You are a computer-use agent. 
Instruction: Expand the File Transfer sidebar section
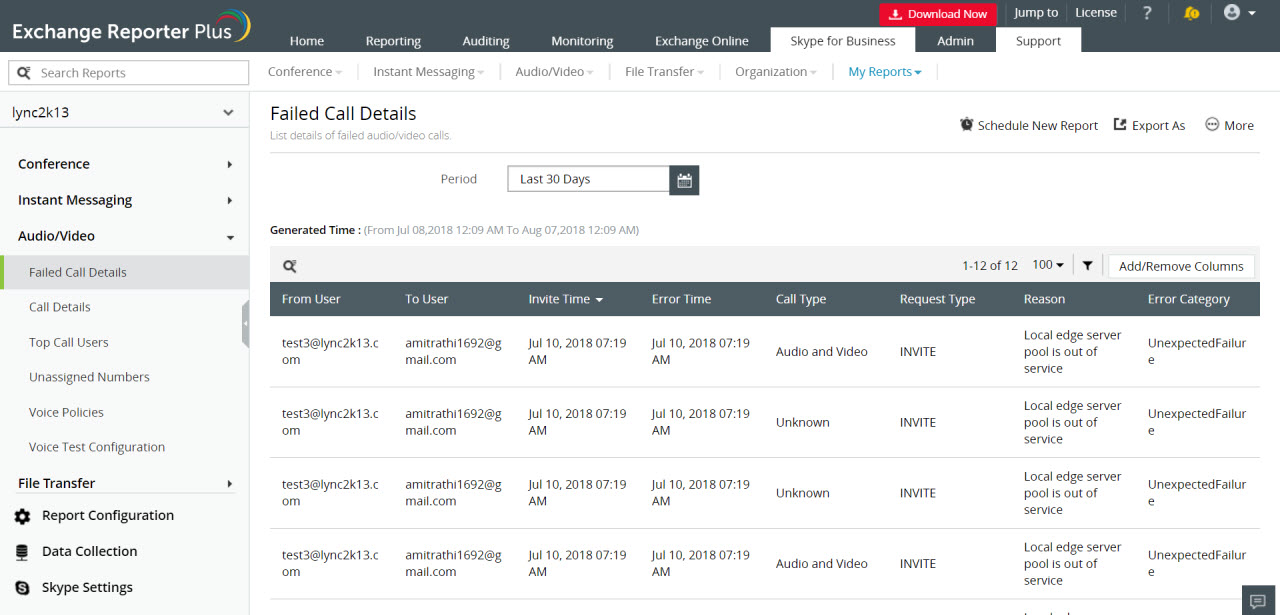(124, 483)
